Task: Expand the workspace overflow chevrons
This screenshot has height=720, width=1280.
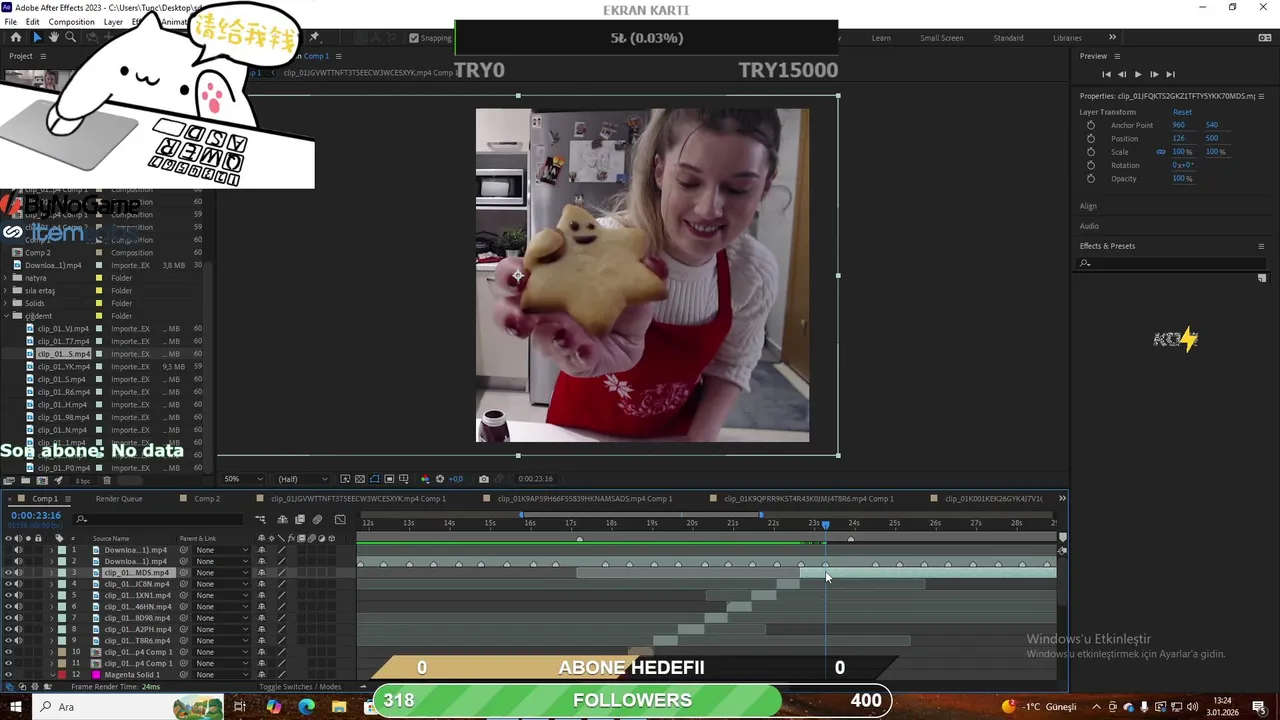Action: [1112, 38]
